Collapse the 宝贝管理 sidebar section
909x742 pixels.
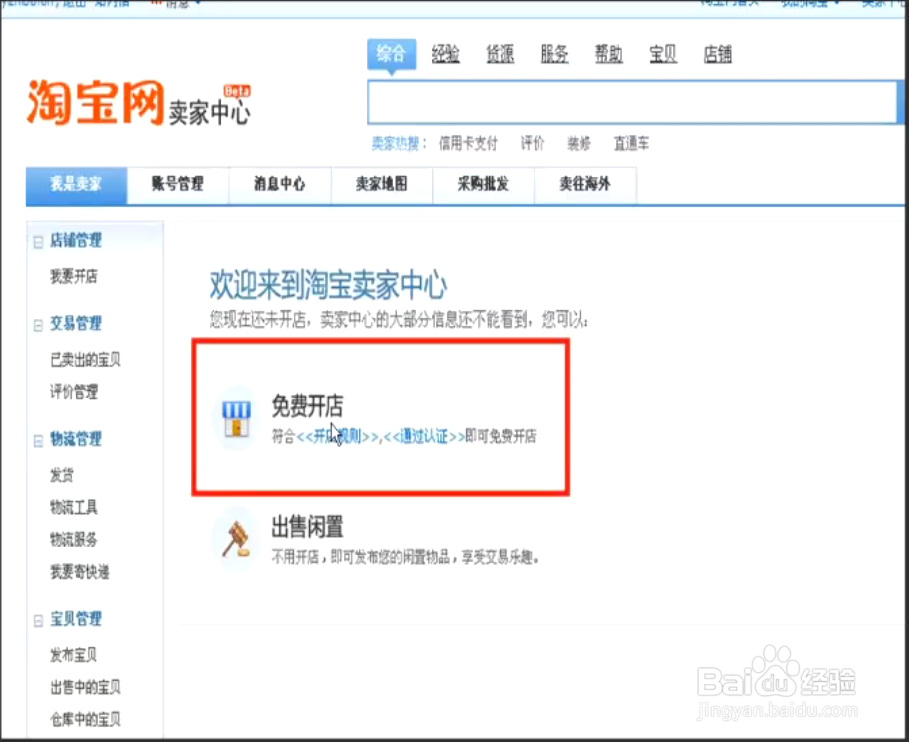click(x=38, y=620)
